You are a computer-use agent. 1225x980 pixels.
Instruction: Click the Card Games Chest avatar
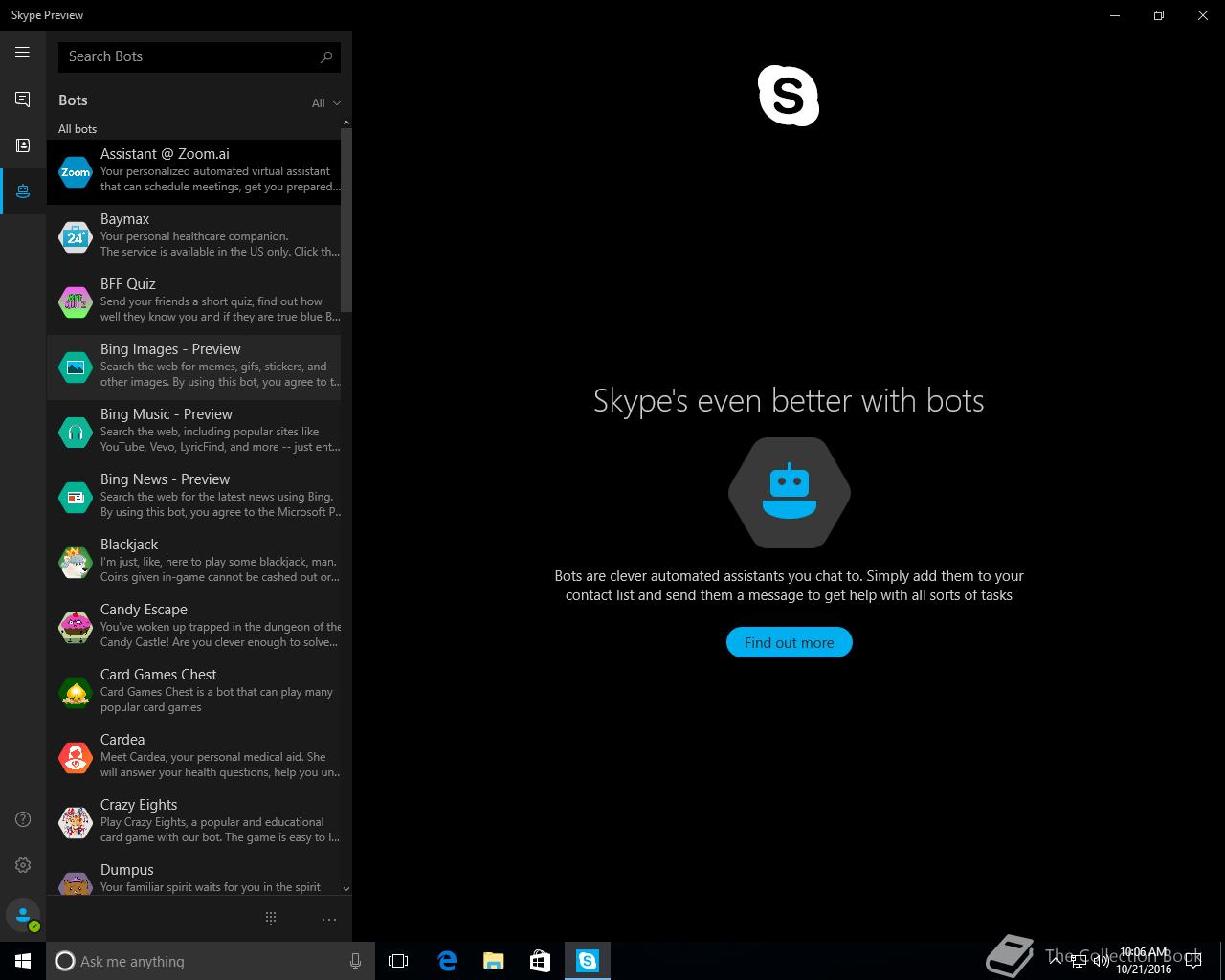point(76,693)
